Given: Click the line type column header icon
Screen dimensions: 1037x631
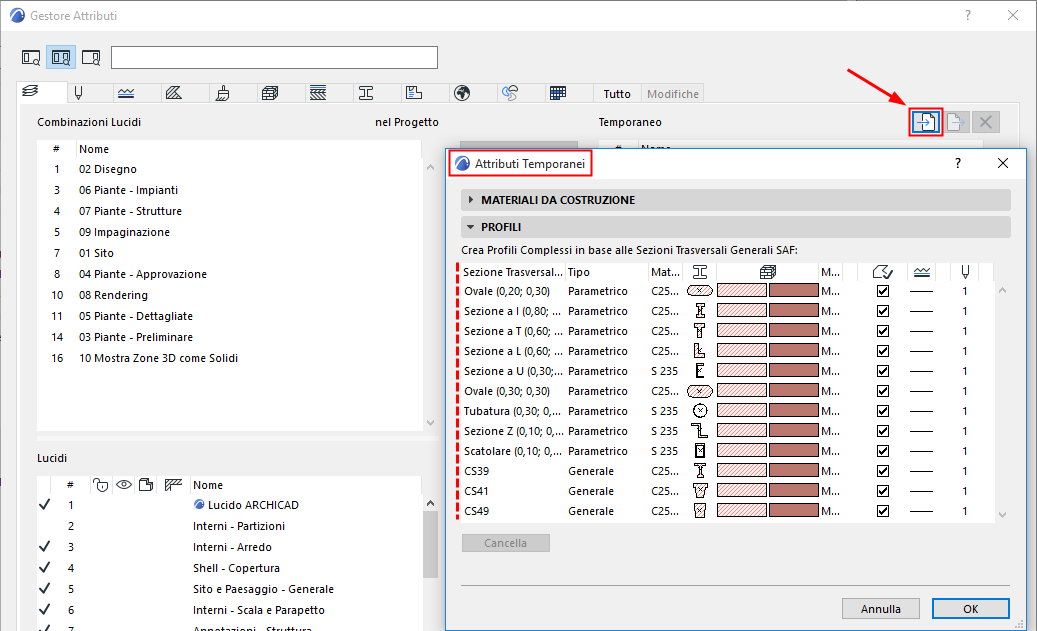Looking at the screenshot, I should click(x=922, y=272).
